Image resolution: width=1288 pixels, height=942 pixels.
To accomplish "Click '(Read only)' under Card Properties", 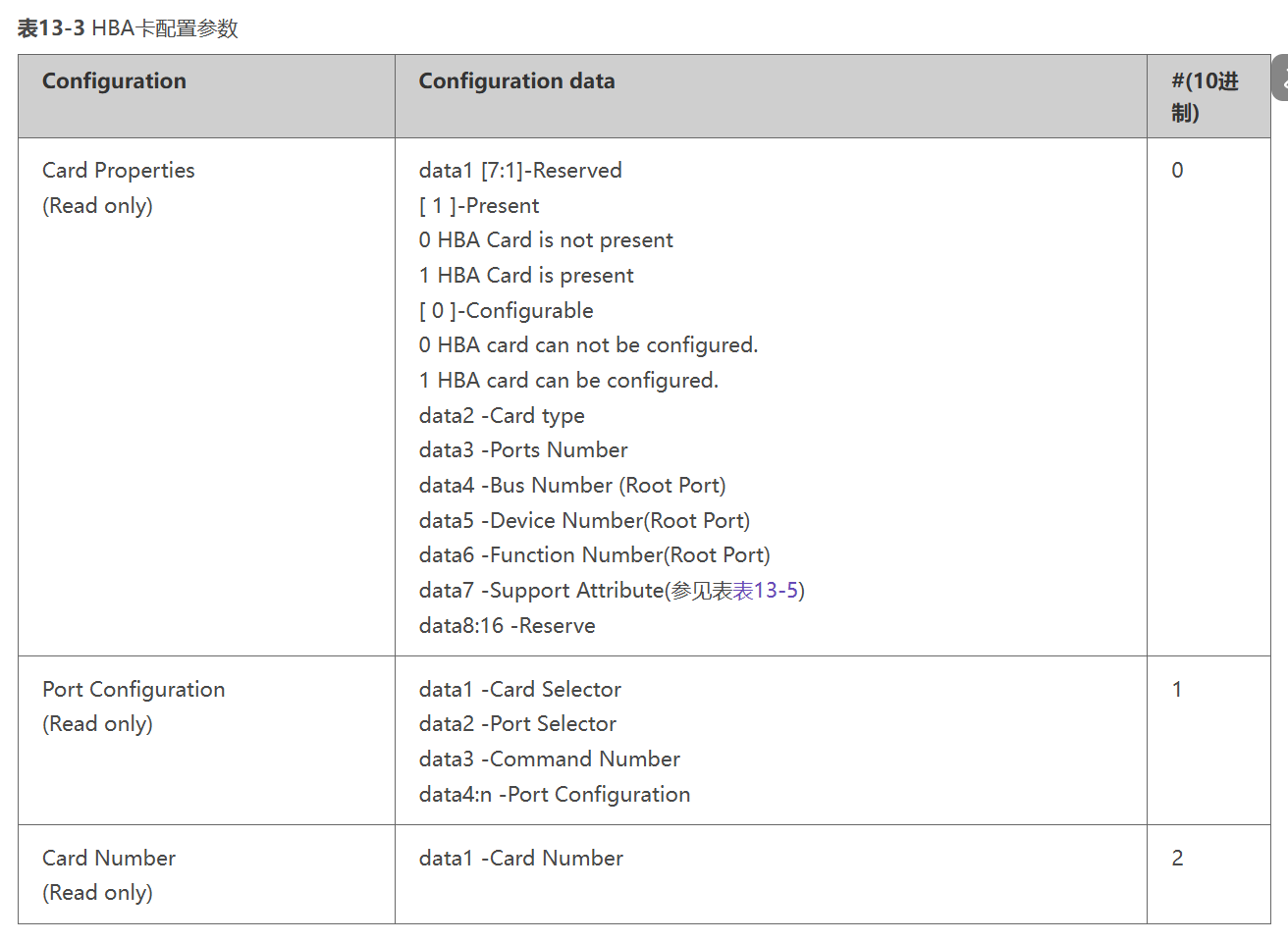I will (97, 206).
